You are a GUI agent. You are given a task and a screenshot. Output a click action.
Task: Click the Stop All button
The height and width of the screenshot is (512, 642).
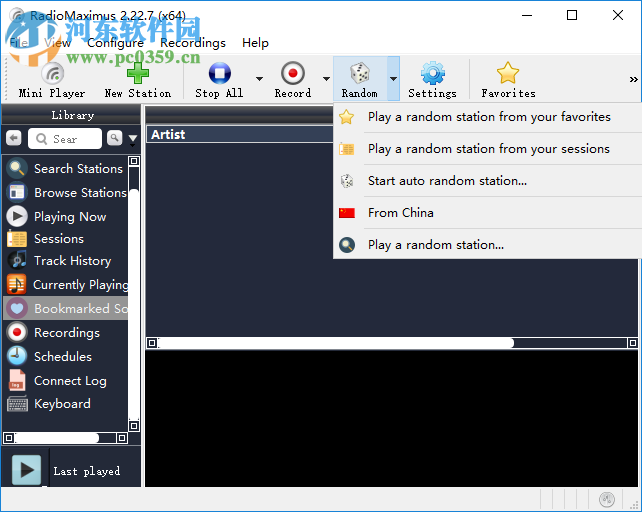[x=219, y=80]
